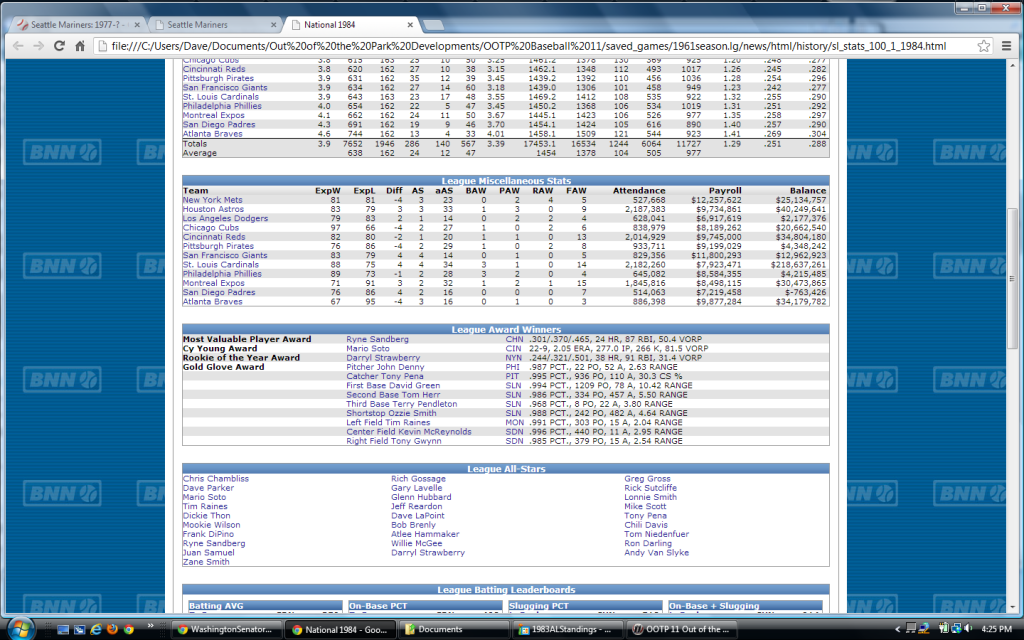Click the system clock 4:25 PM

point(997,630)
